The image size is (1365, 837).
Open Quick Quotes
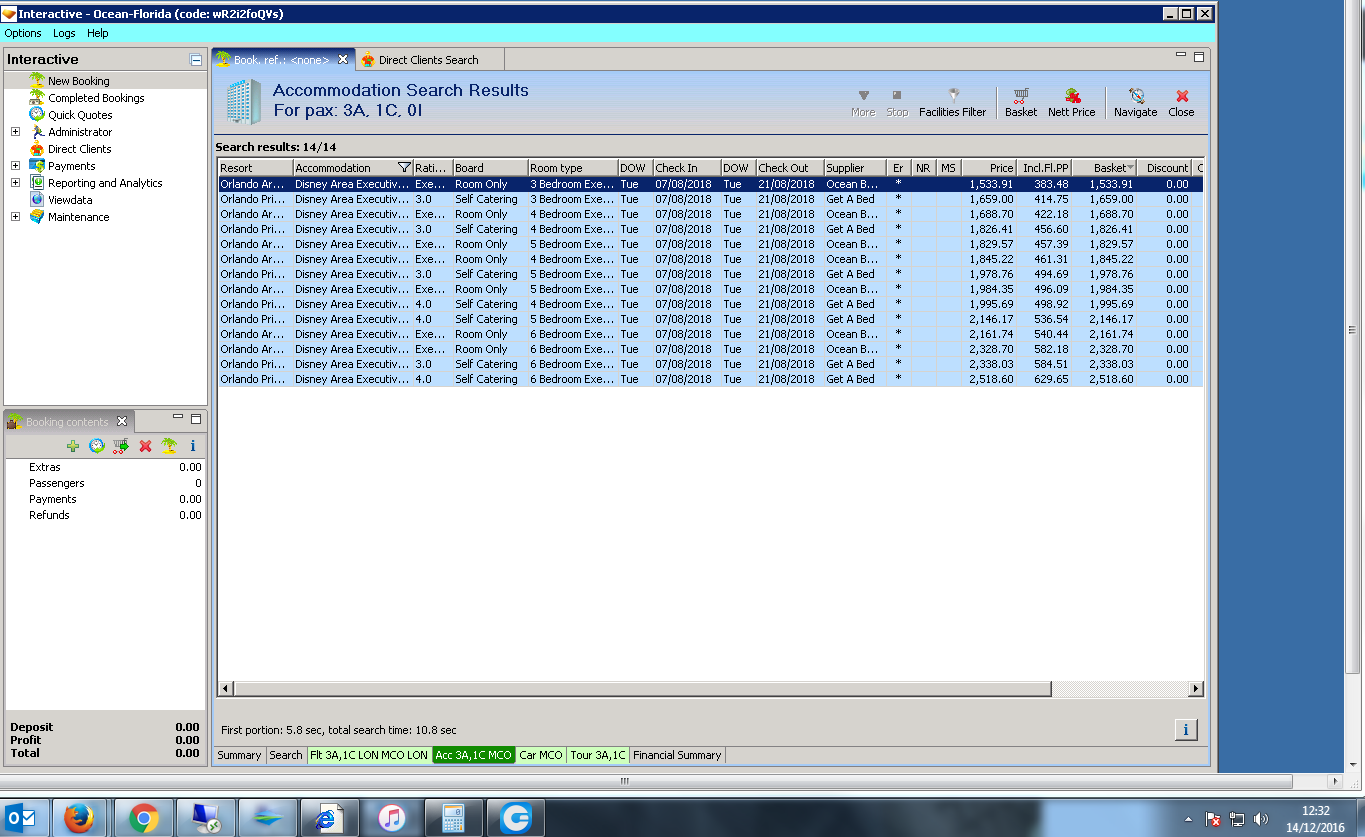(x=80, y=115)
